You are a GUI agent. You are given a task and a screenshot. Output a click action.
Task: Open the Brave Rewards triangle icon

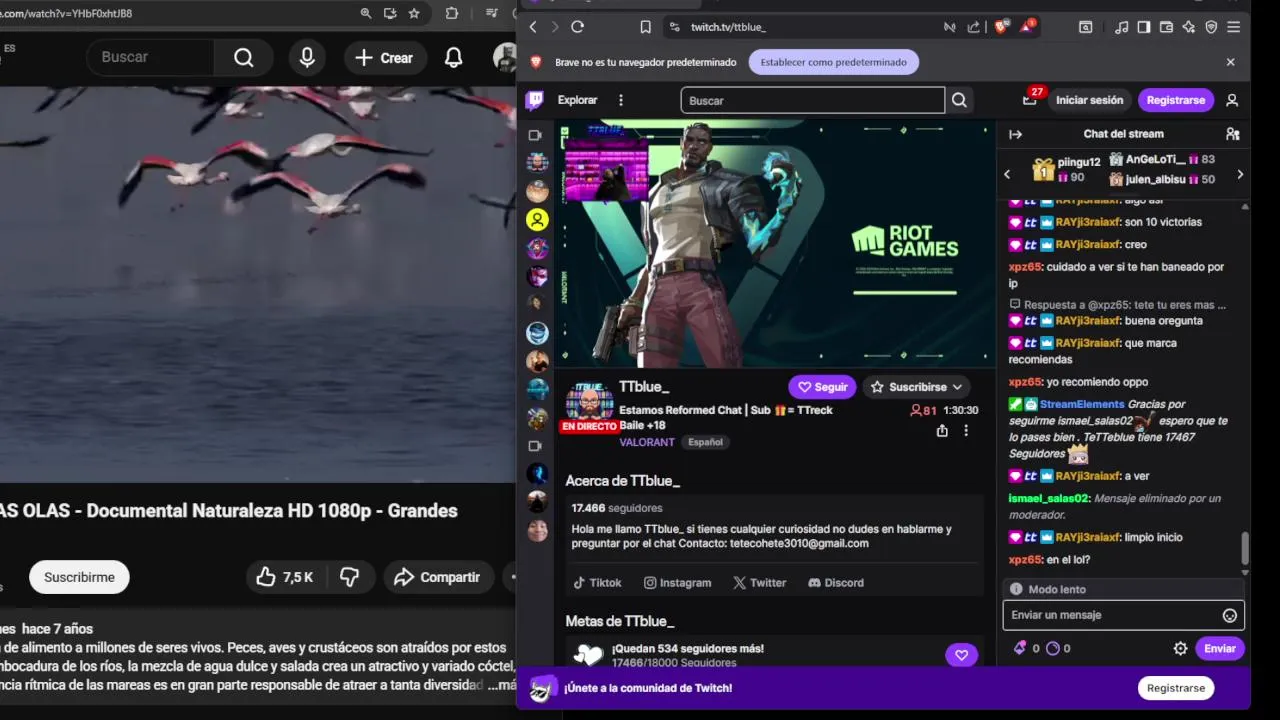(1027, 27)
